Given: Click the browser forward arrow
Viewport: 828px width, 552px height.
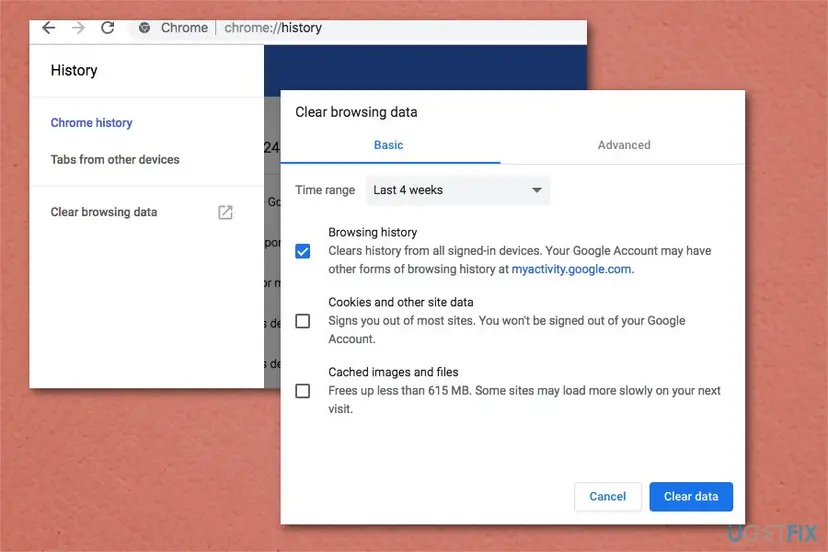Looking at the screenshot, I should click(x=78, y=27).
